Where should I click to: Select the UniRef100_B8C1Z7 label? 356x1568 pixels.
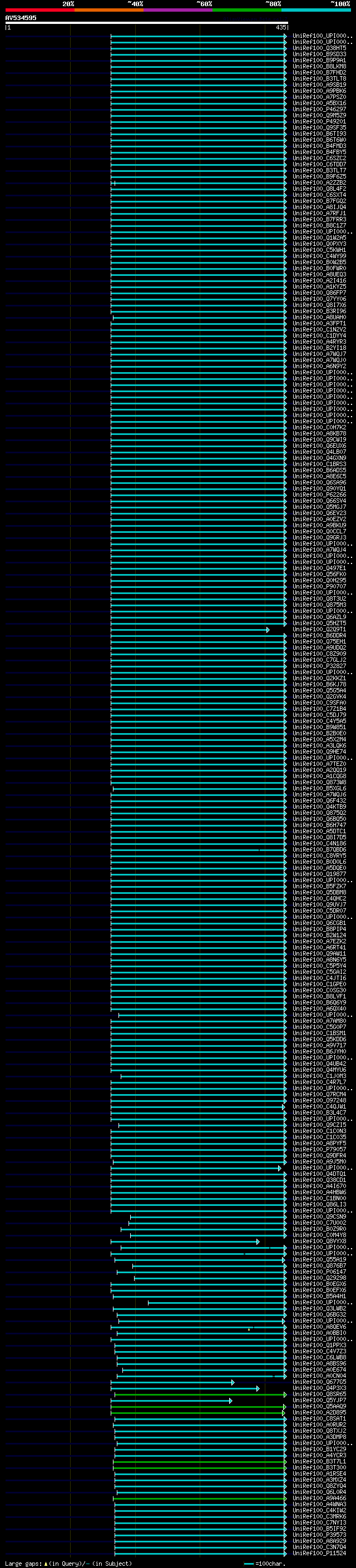[319, 226]
